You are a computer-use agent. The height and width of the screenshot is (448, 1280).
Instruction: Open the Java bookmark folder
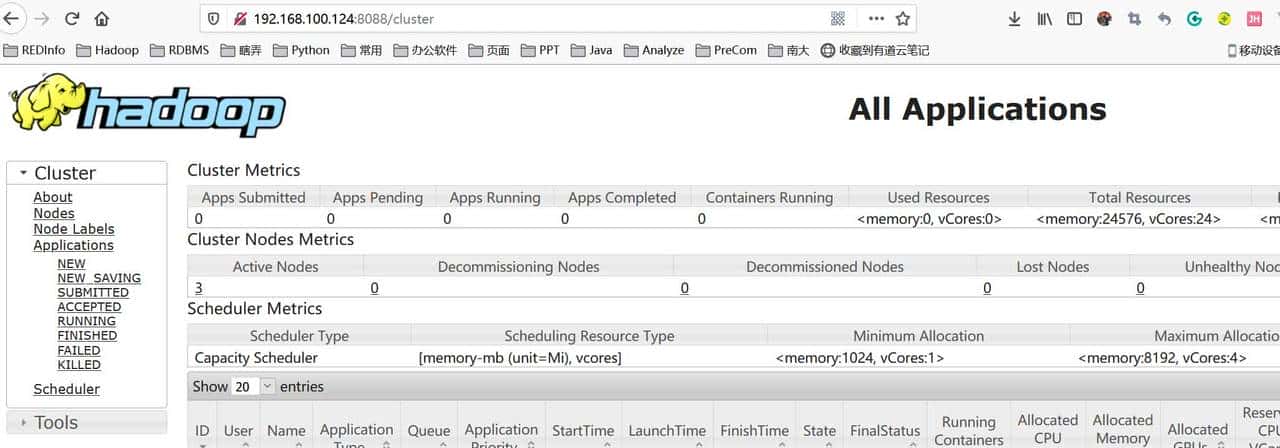click(591, 50)
